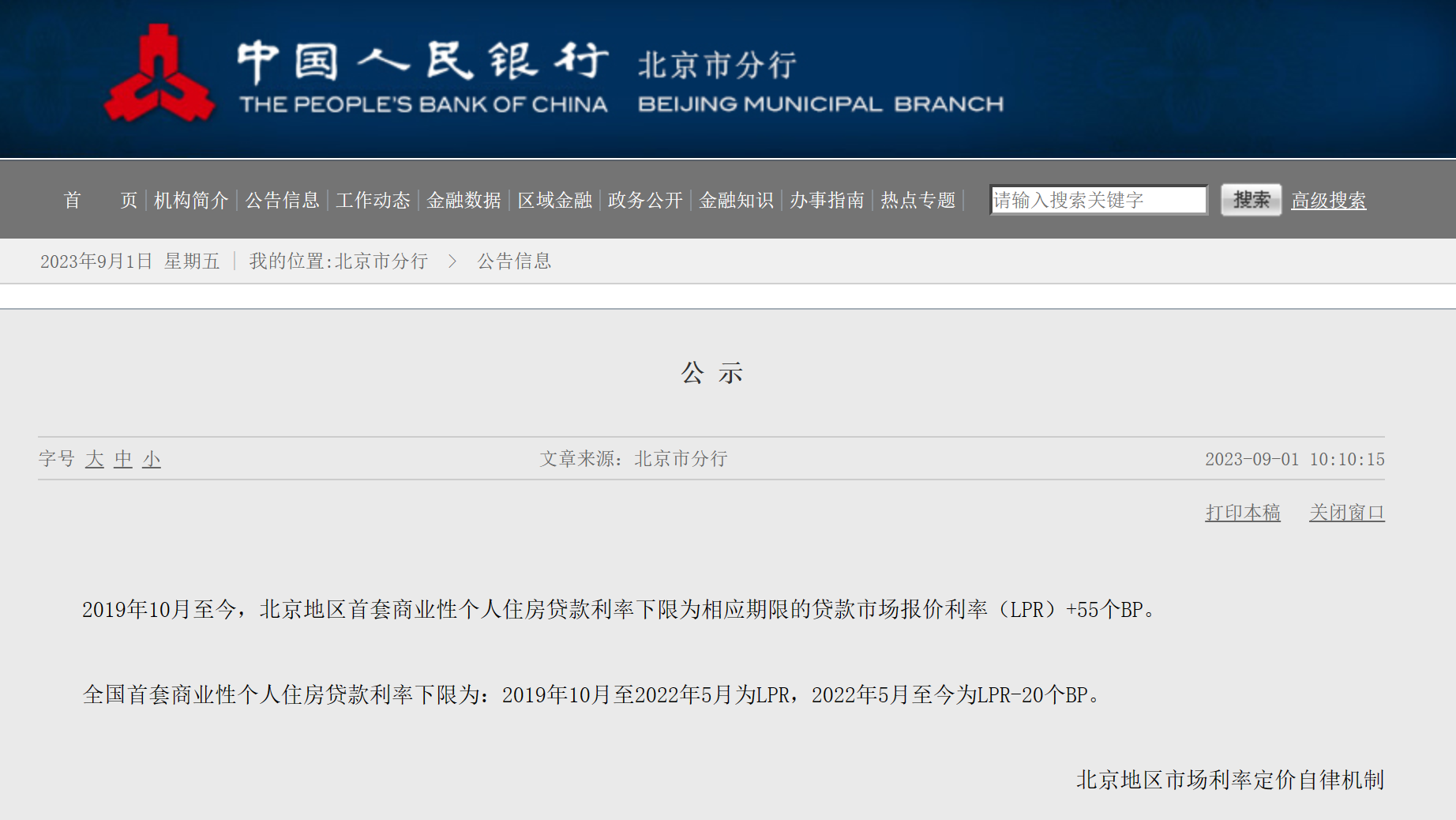Click the 中国人民银行 calligraphy header title
The image size is (1456, 820).
423,61
